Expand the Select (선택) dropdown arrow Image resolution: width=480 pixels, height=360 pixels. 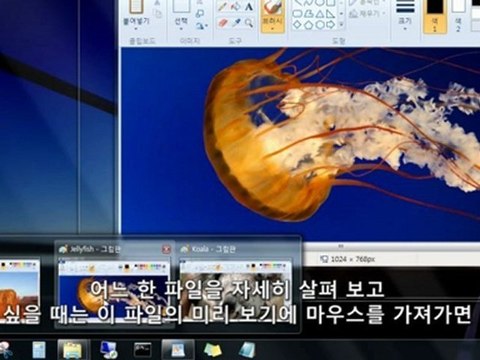[181, 29]
